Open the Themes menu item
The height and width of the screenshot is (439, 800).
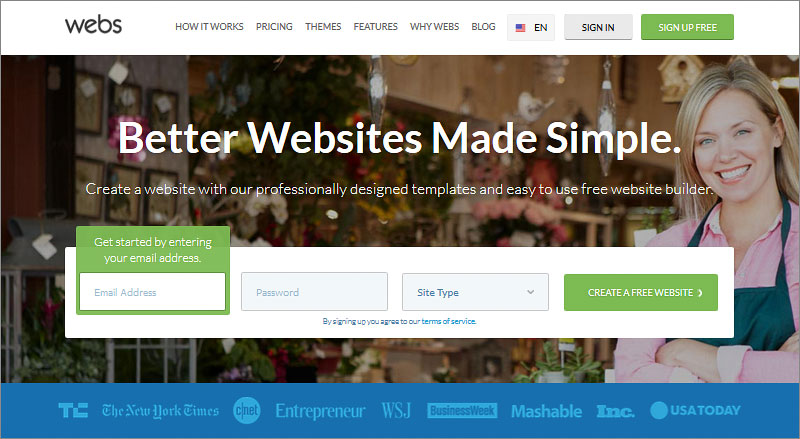tap(323, 27)
